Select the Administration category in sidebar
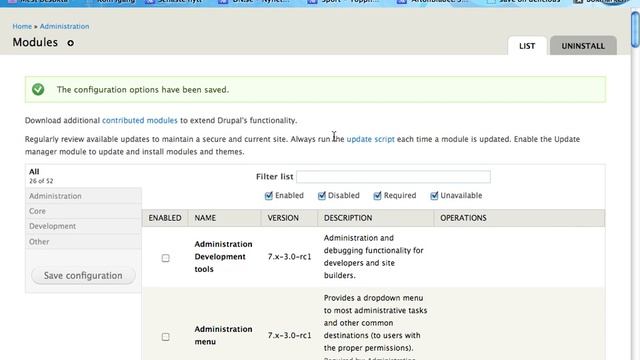 tap(83, 196)
